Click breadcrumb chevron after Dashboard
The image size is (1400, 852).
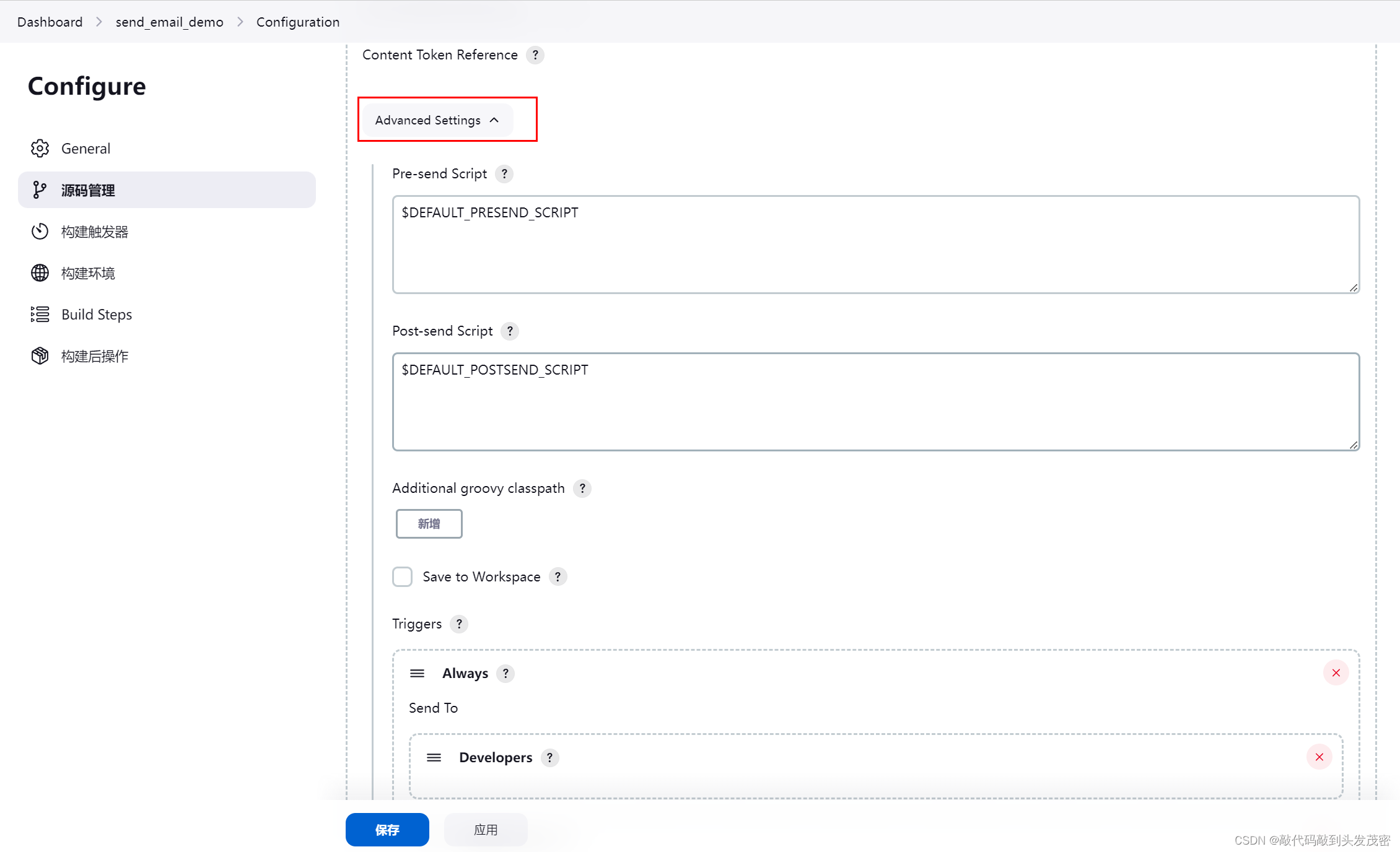(99, 22)
